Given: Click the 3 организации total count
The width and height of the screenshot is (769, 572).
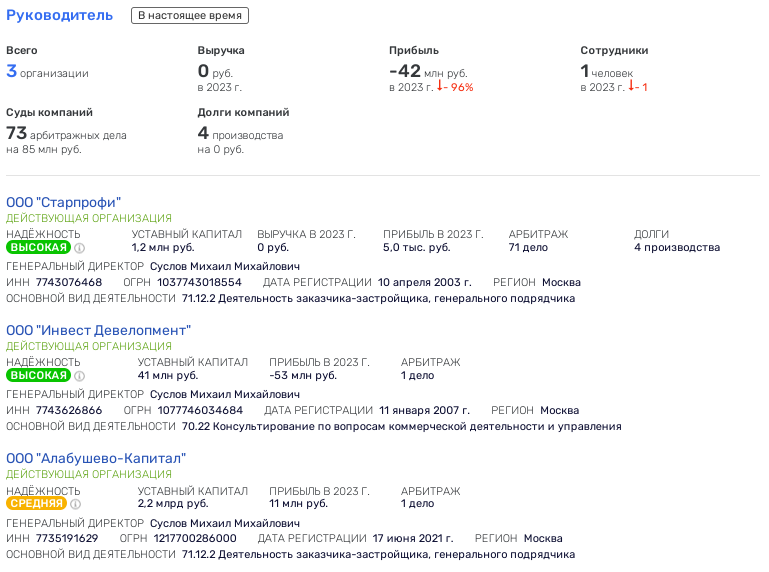Looking at the screenshot, I should click(47, 72).
